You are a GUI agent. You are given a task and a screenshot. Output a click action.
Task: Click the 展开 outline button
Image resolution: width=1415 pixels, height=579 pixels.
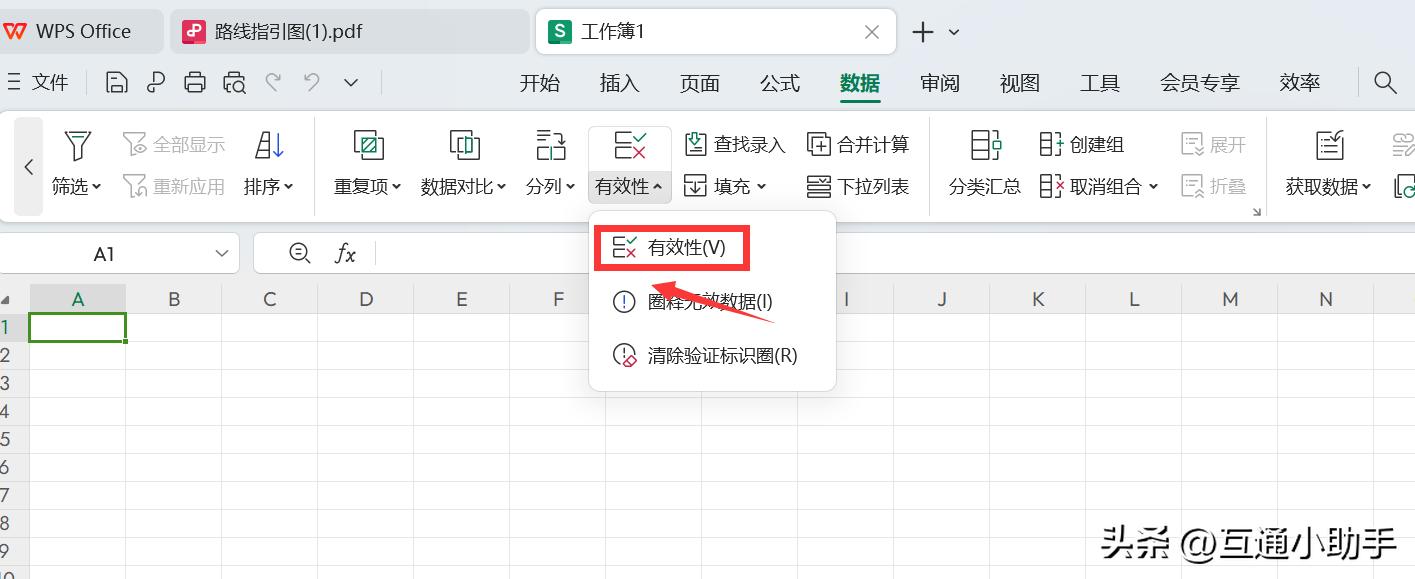click(1214, 145)
